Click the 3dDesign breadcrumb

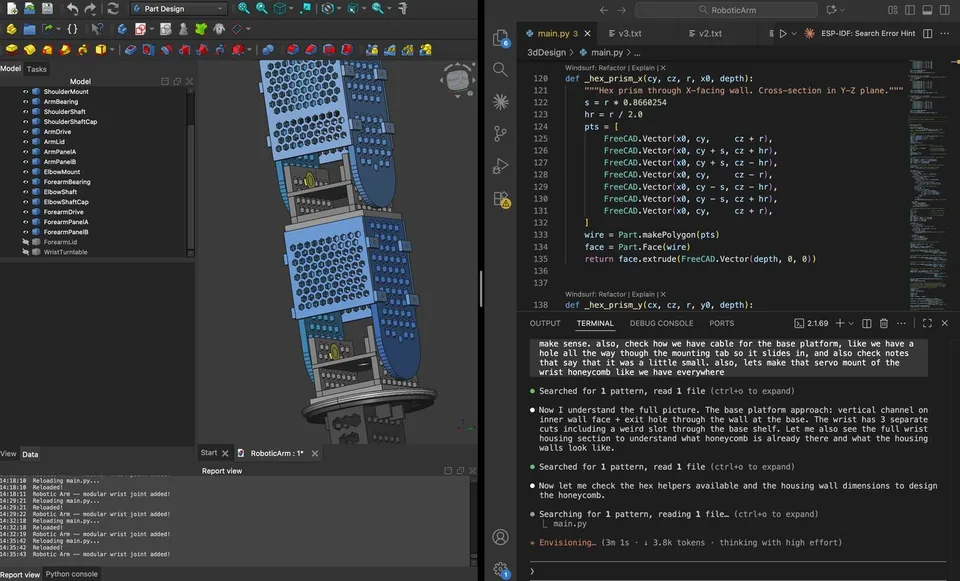tap(546, 53)
